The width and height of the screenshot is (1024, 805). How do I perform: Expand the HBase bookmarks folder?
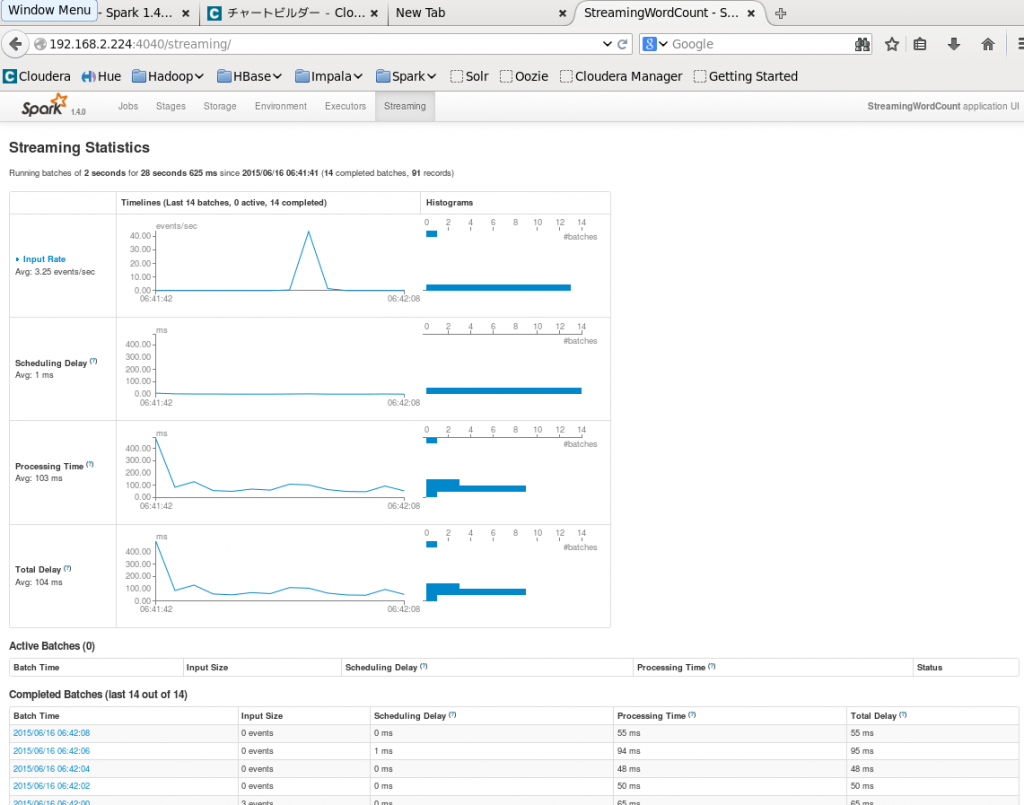tap(249, 76)
